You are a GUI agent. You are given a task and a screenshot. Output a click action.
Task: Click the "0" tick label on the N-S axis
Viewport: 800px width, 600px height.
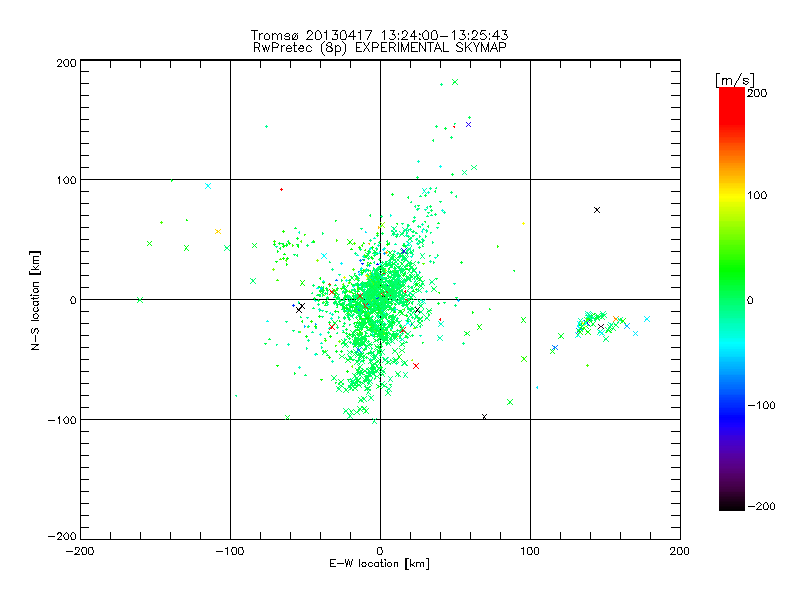tap(73, 300)
